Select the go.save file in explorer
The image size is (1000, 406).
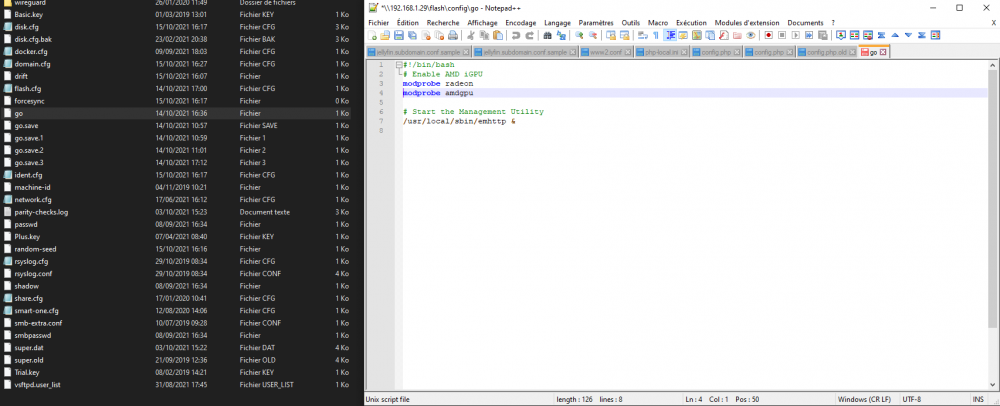tap(26, 126)
